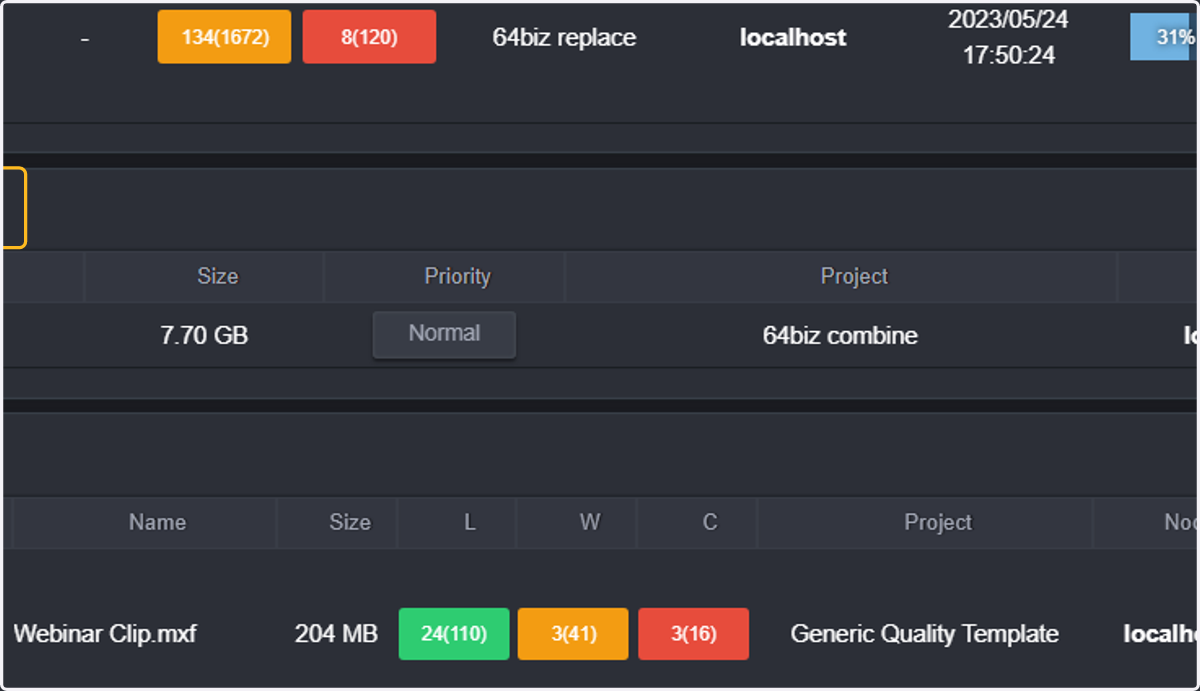Click the orange 134(1672) warnings badge
Screen dimensions: 1200x691
point(224,37)
